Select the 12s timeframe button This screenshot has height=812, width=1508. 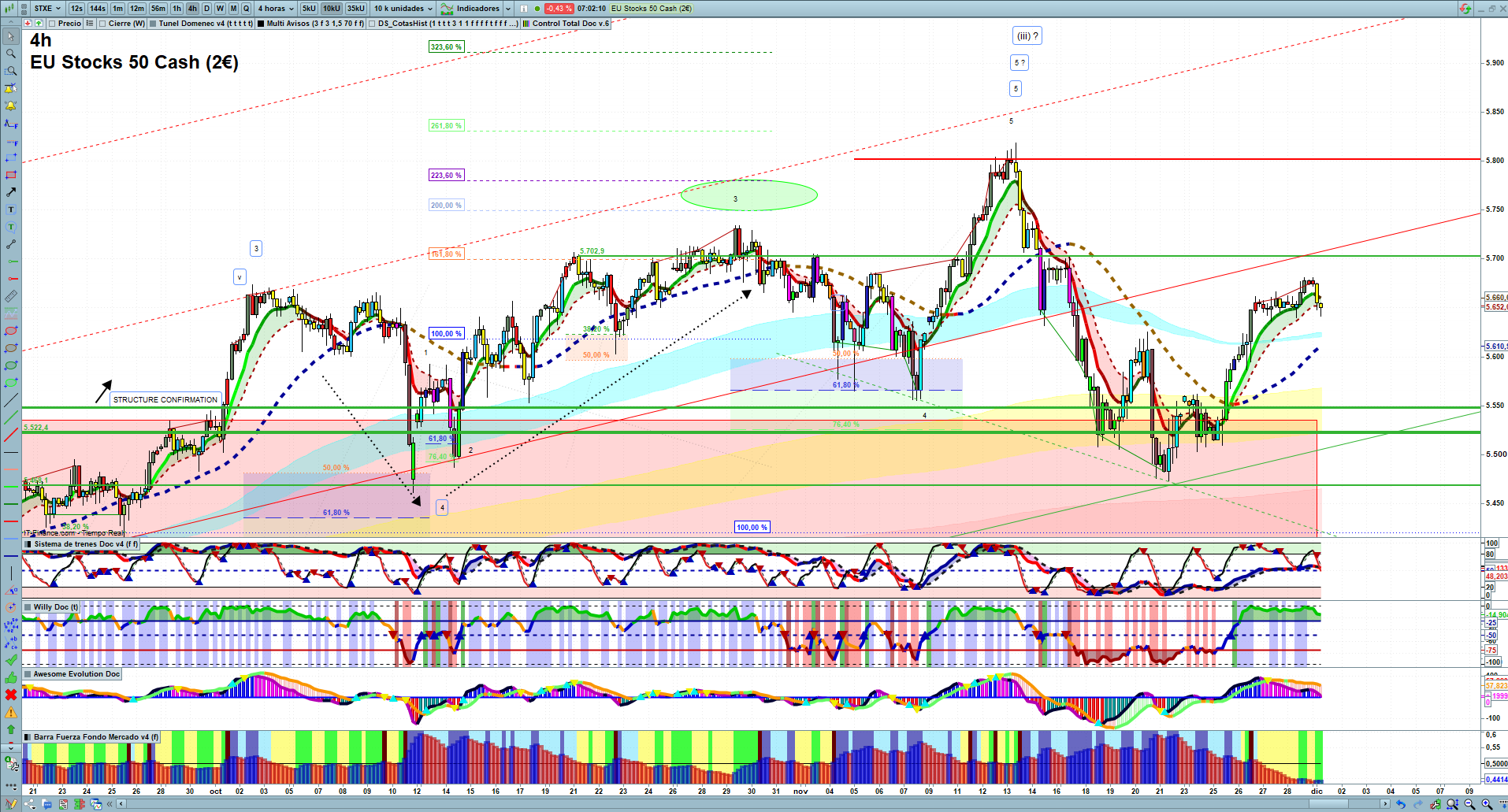tap(76, 9)
